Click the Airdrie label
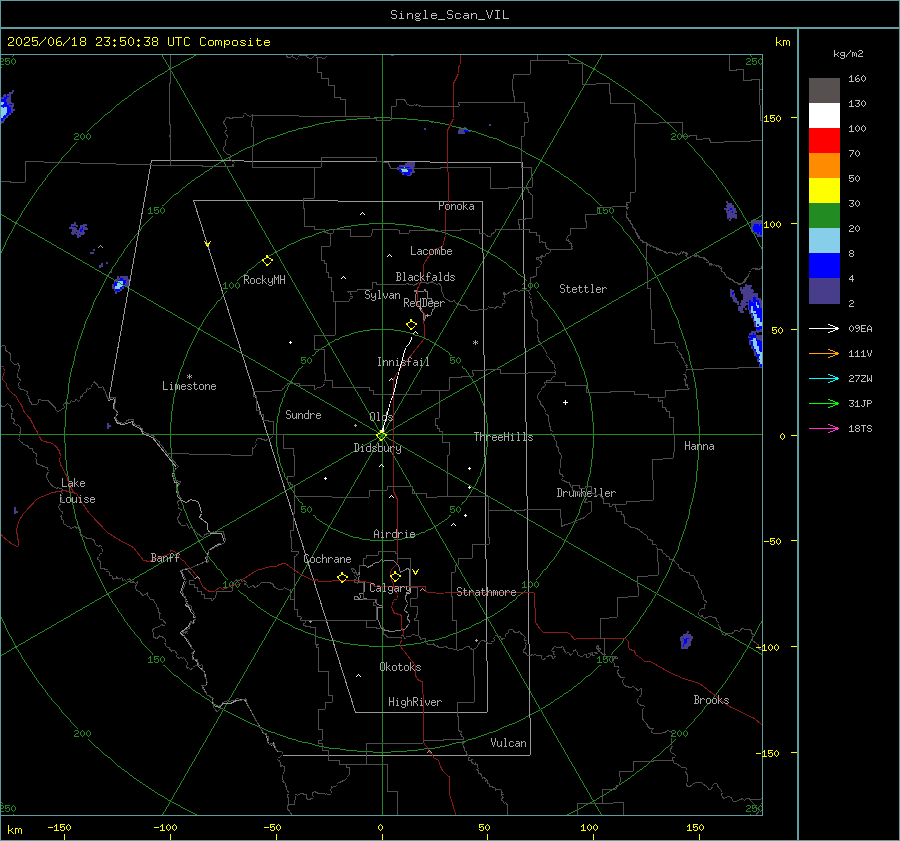Screen dimensions: 900x841 pyautogui.click(x=394, y=534)
